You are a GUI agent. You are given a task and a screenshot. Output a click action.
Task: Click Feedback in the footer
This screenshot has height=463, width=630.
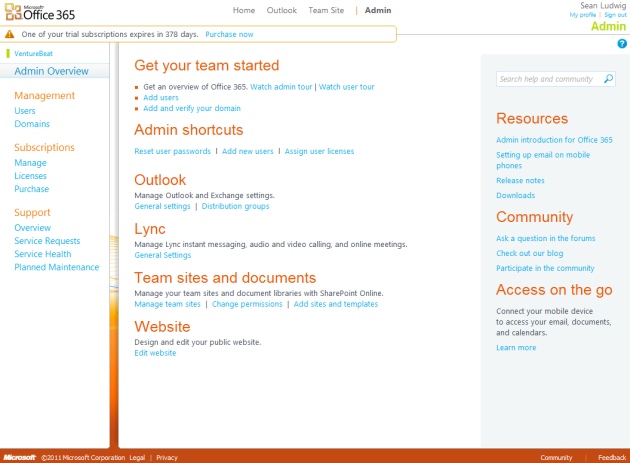(612, 457)
